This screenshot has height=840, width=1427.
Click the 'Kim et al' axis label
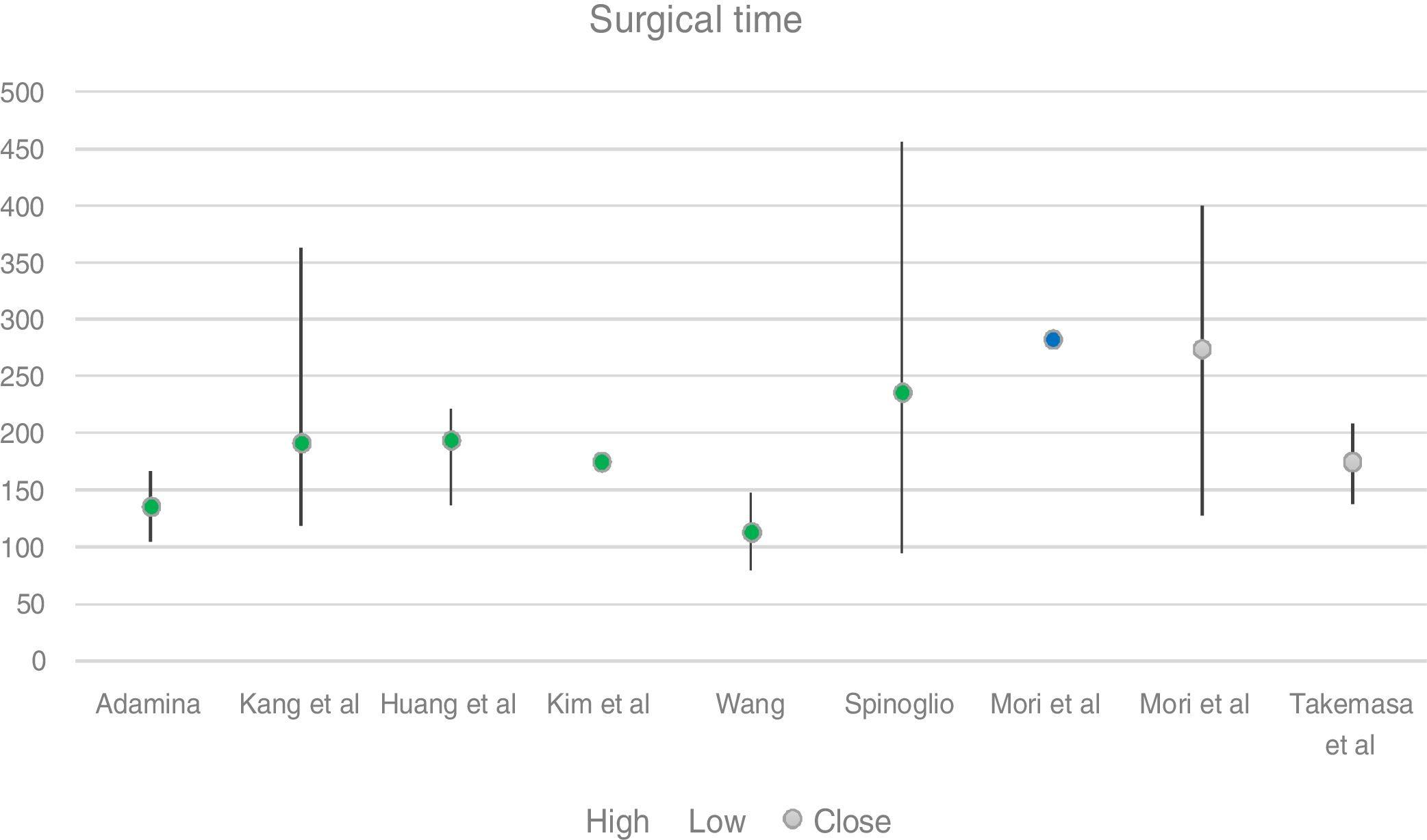click(x=598, y=704)
